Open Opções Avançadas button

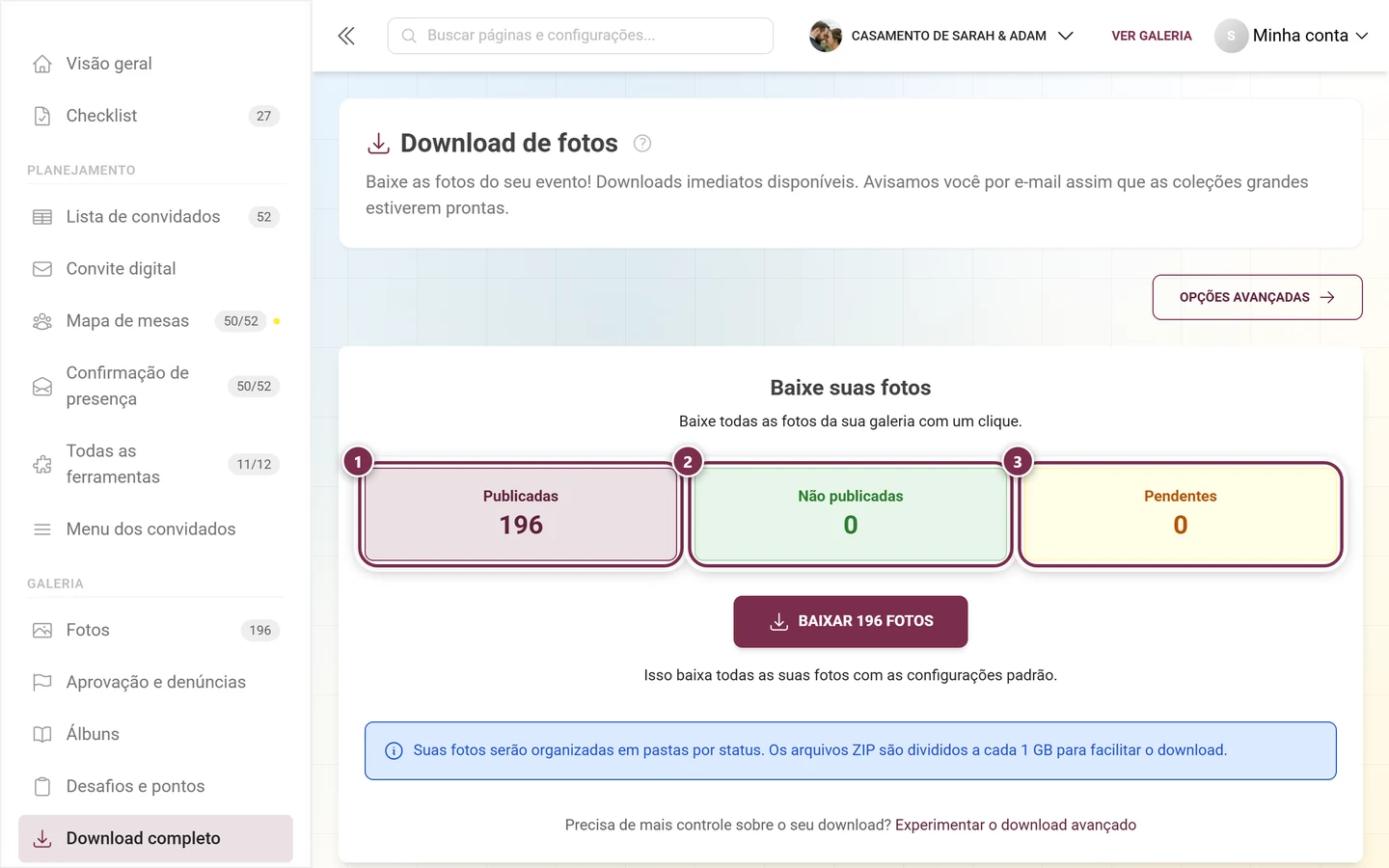click(1257, 297)
